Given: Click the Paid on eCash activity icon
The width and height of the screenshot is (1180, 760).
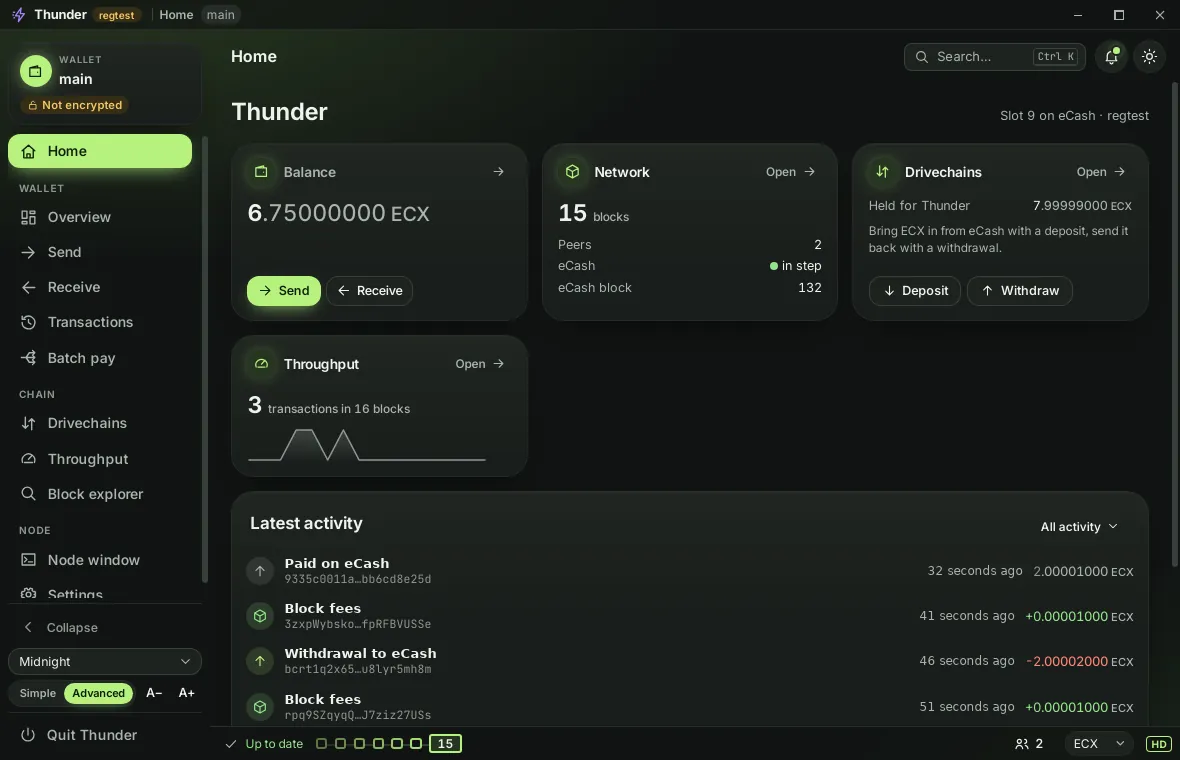Looking at the screenshot, I should 260,570.
